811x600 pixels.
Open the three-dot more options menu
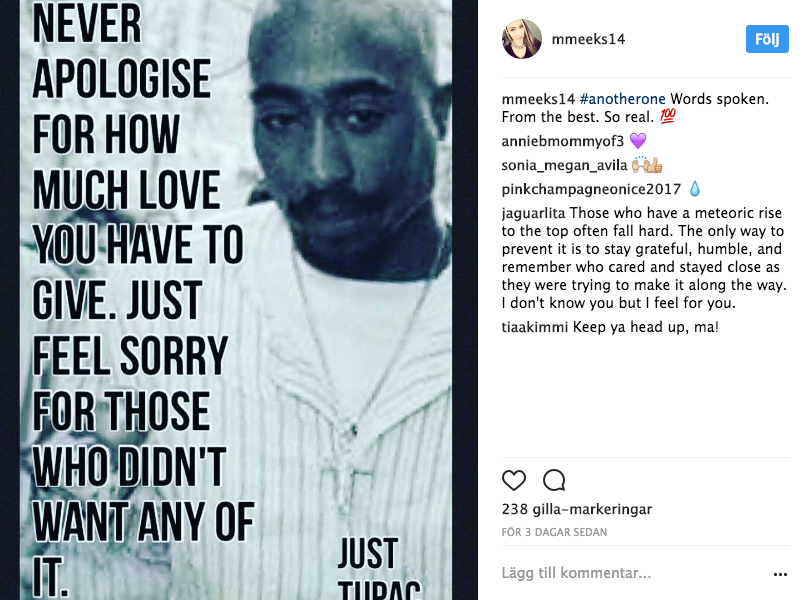pyautogui.click(x=780, y=574)
